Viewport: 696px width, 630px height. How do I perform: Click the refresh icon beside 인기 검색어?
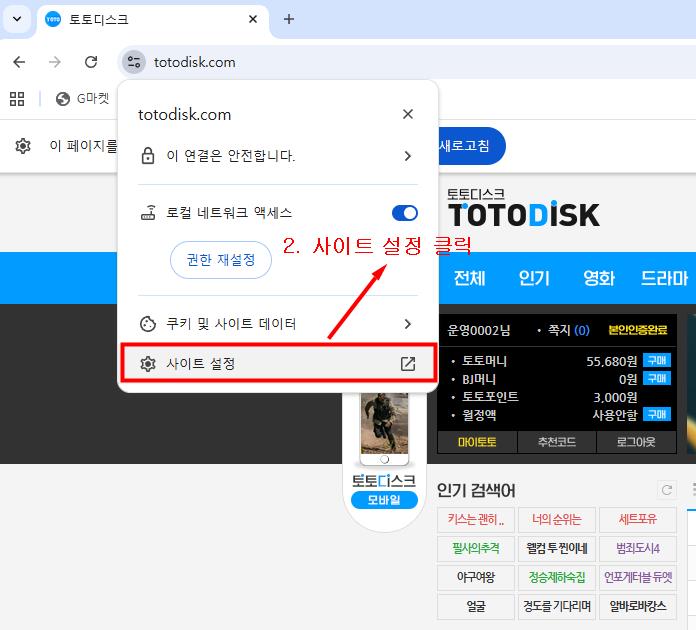667,490
